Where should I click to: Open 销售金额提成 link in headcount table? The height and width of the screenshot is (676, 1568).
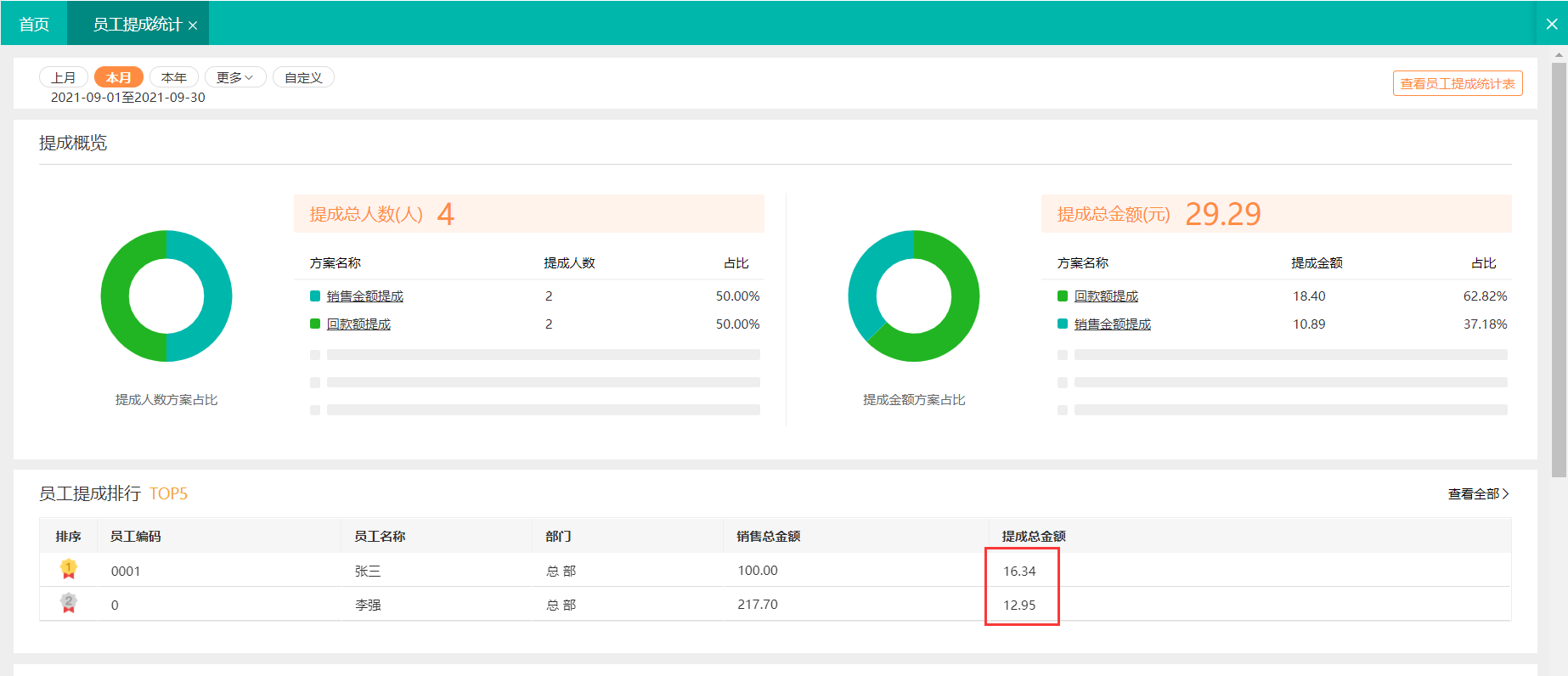pyautogui.click(x=365, y=296)
